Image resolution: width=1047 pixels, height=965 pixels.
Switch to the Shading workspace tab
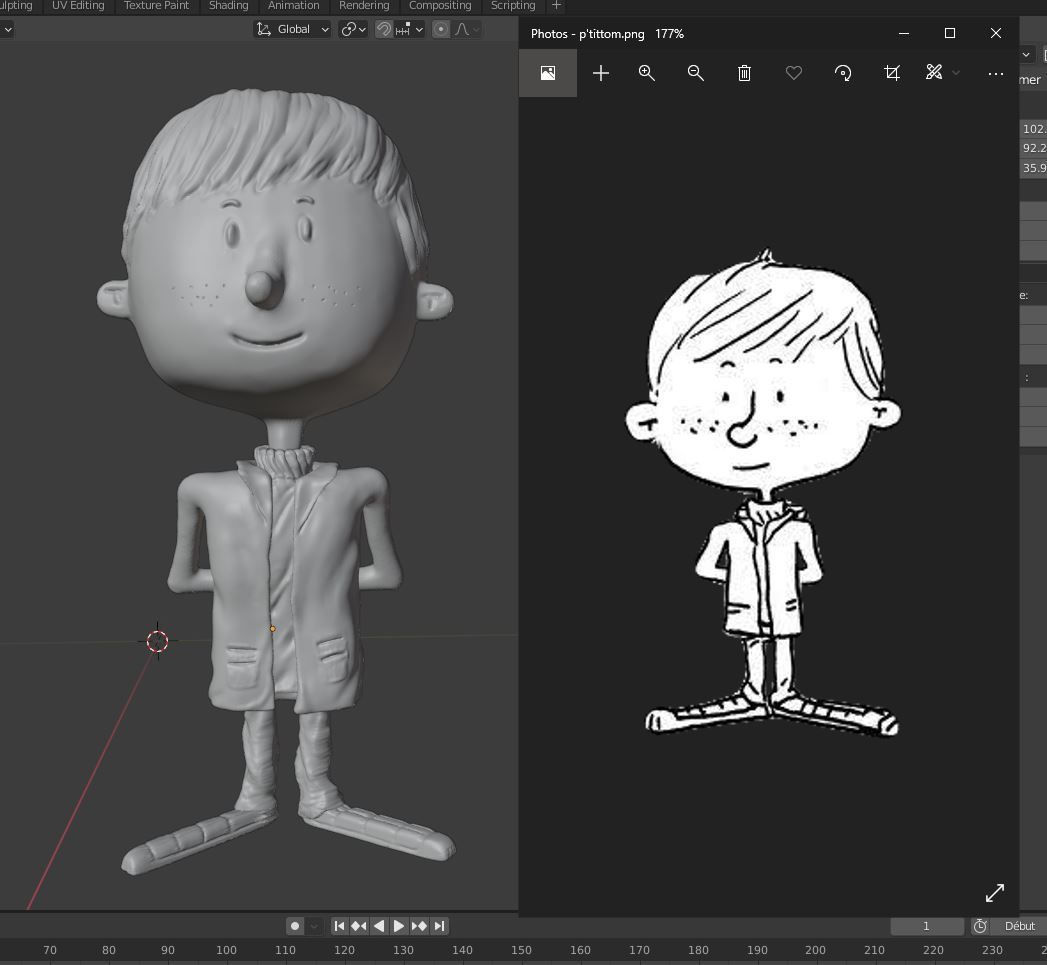pos(228,6)
